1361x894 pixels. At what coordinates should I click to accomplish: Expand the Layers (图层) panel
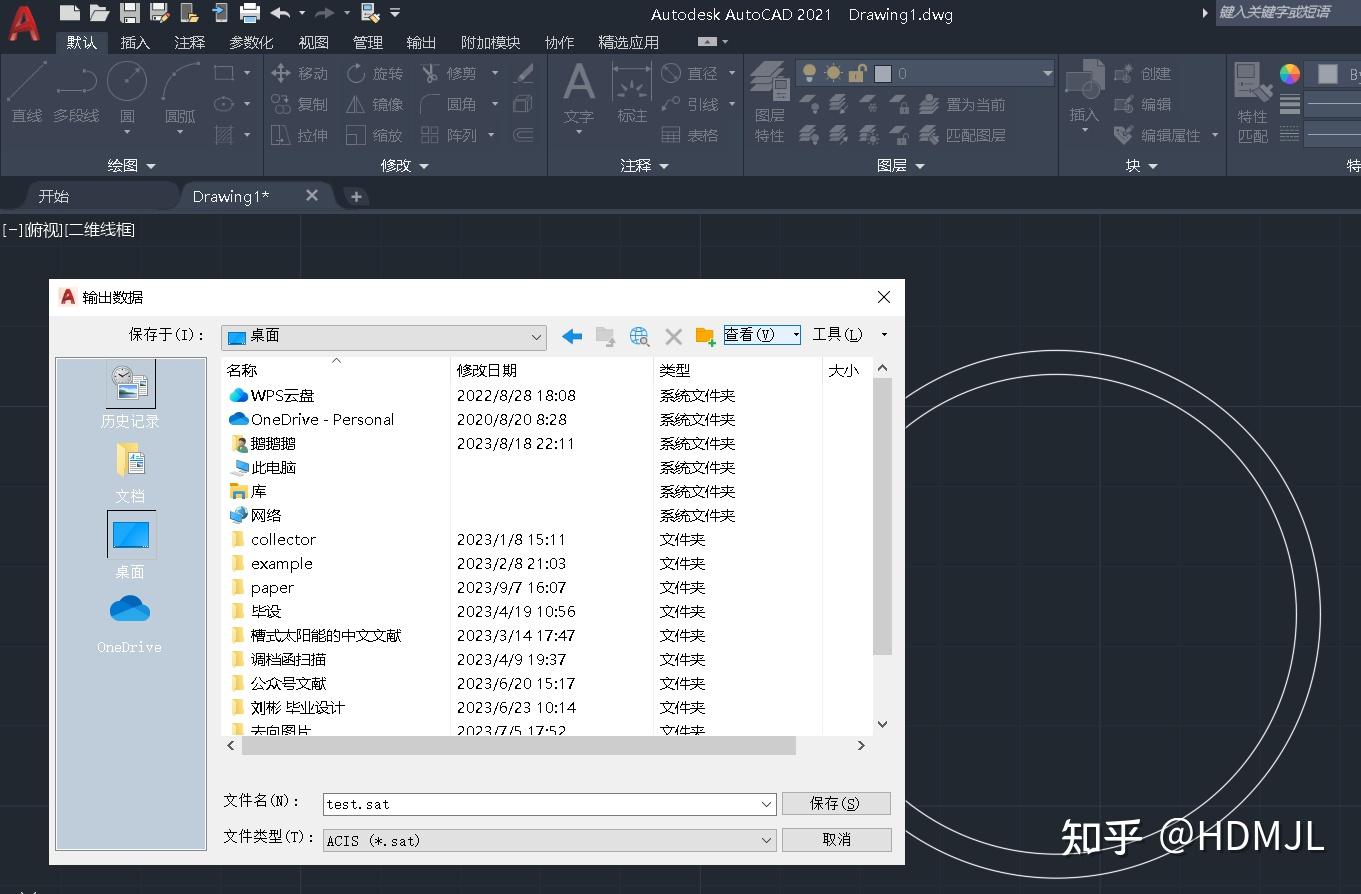pos(901,166)
